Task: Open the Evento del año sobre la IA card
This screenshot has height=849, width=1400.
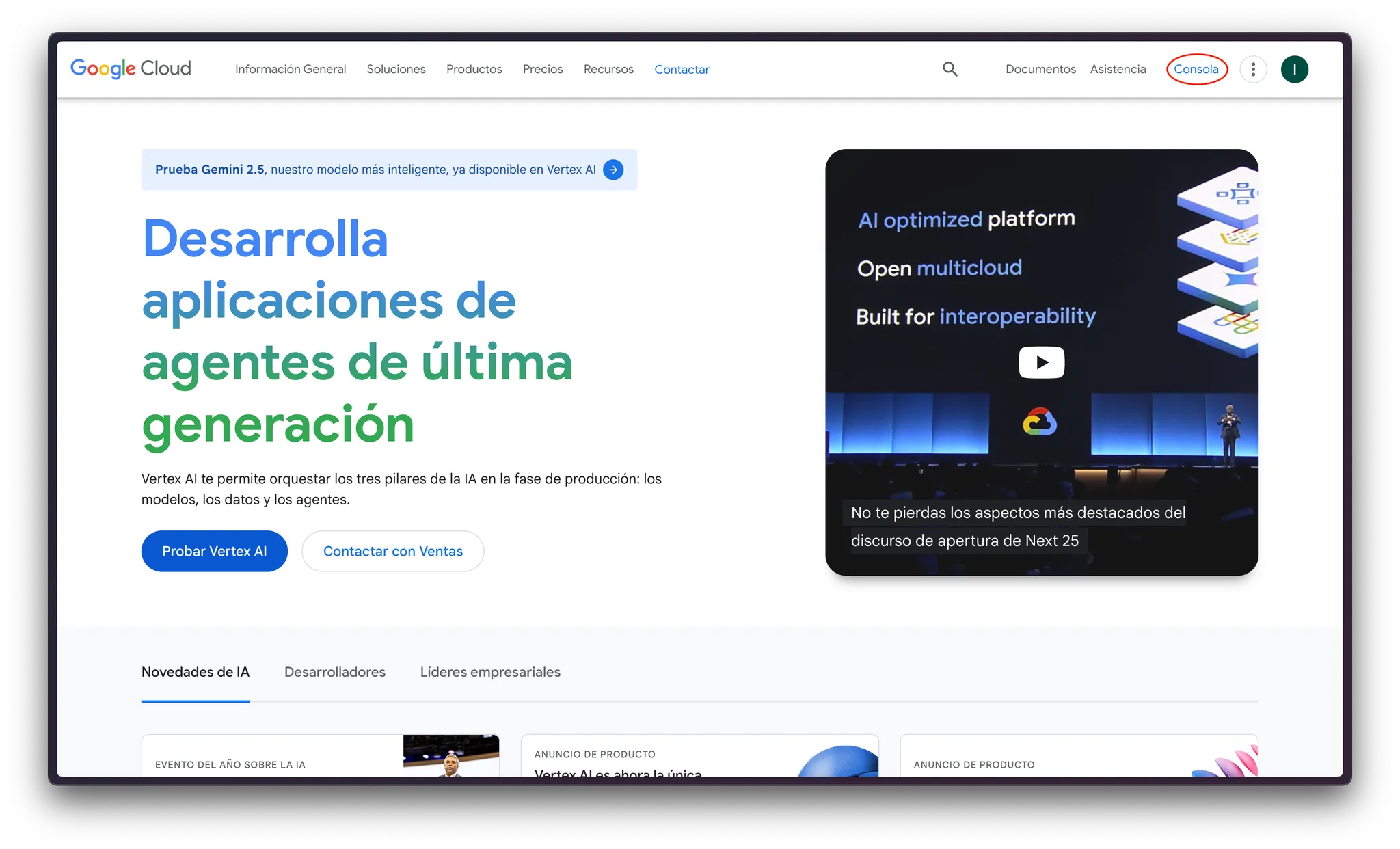Action: 321,755
